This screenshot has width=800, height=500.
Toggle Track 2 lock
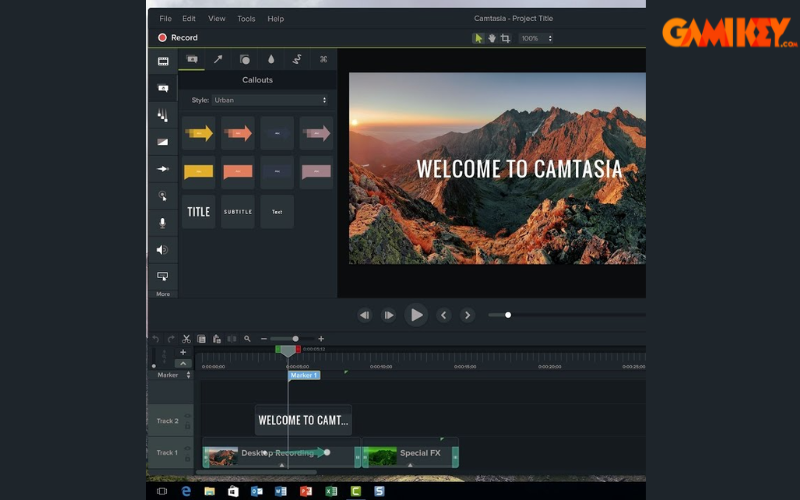(187, 426)
